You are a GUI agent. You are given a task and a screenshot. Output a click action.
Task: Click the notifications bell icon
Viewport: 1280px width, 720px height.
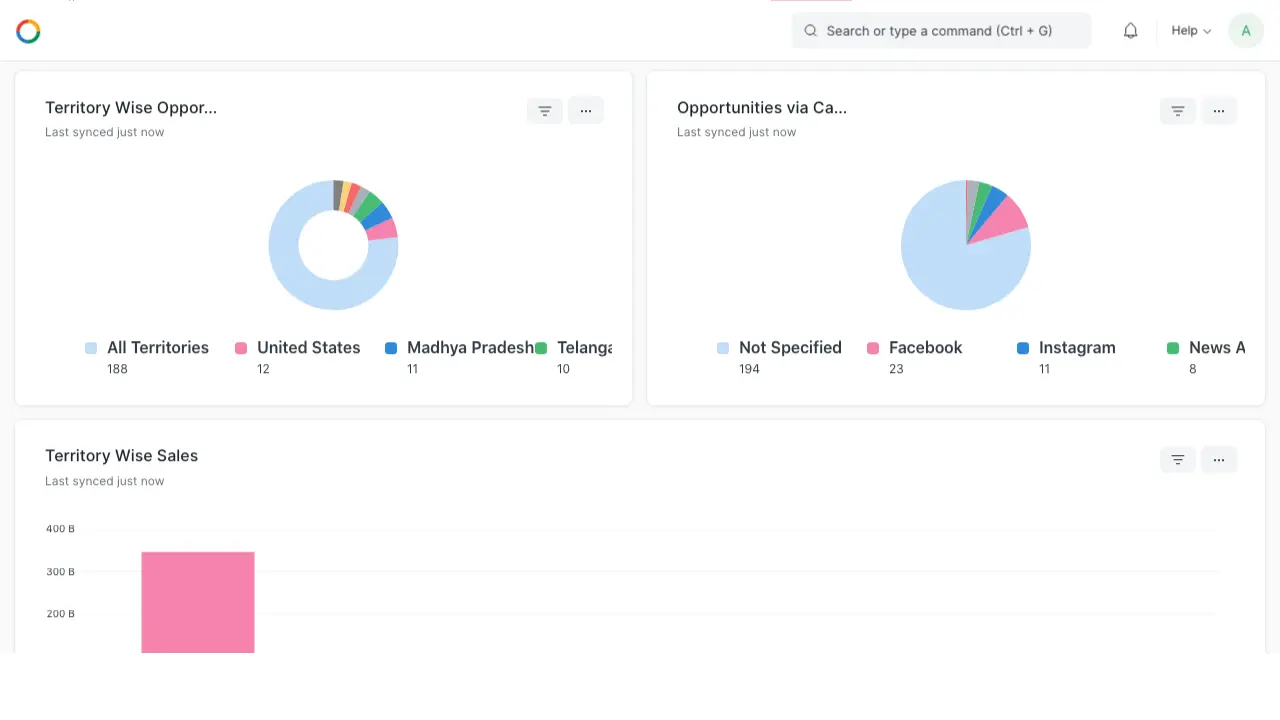point(1130,30)
